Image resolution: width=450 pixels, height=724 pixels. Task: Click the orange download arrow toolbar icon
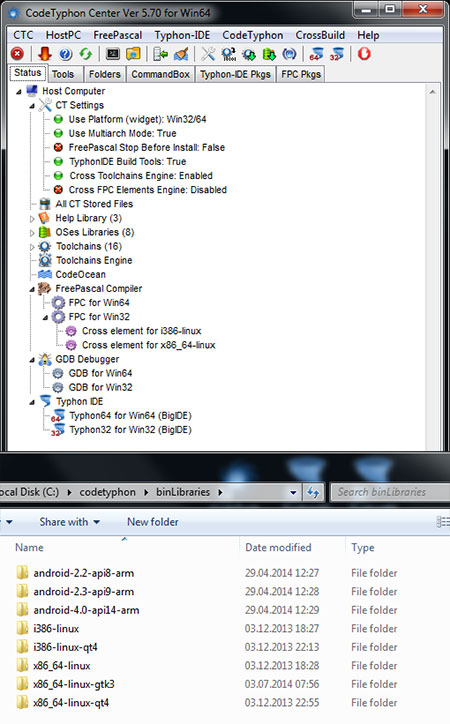pyautogui.click(x=44, y=54)
